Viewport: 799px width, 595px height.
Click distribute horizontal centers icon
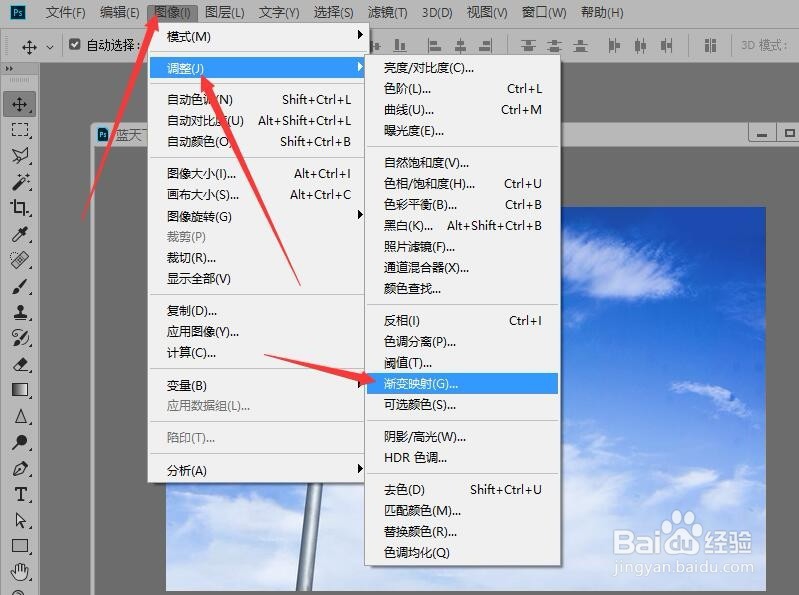[640, 46]
